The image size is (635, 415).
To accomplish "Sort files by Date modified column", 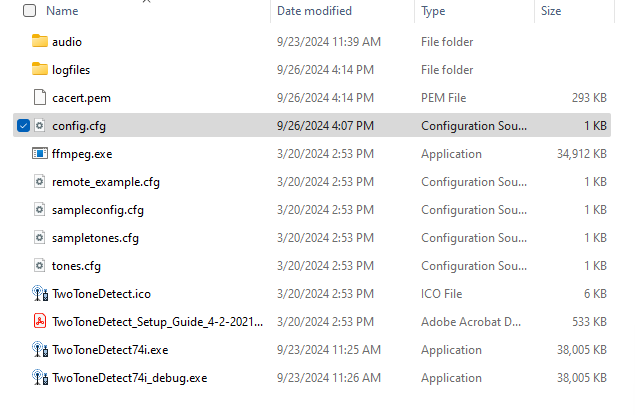I will pos(314,11).
